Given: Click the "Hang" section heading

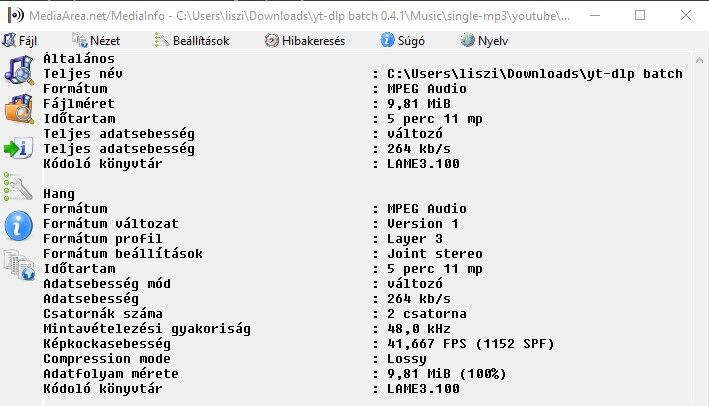Looking at the screenshot, I should 59,193.
